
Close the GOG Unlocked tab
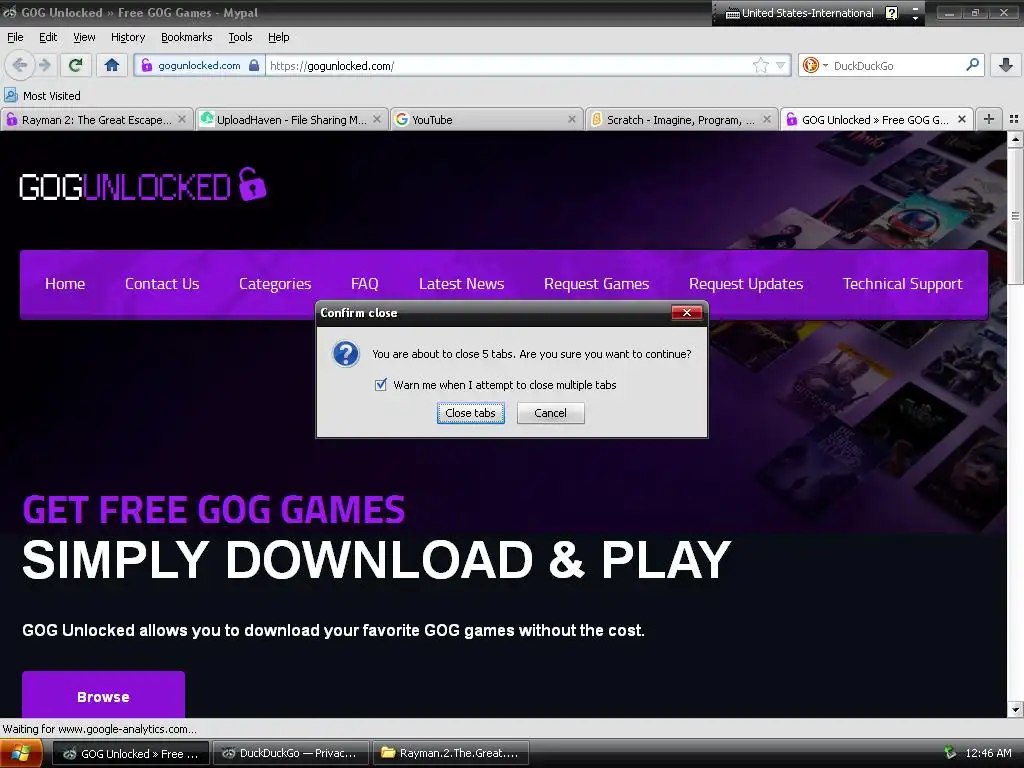coord(961,119)
